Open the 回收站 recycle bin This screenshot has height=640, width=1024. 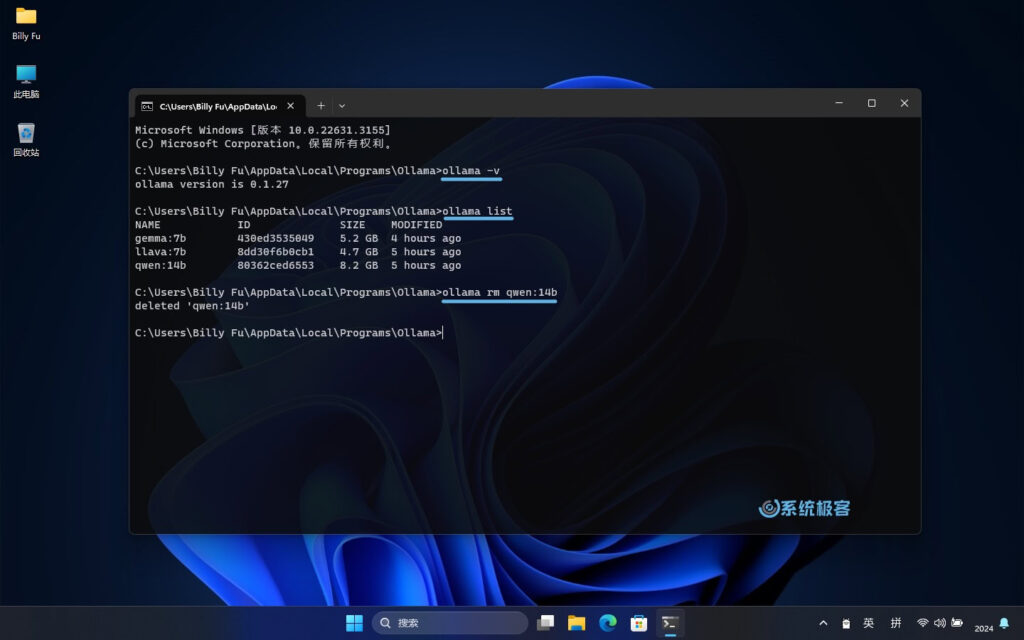coord(25,135)
